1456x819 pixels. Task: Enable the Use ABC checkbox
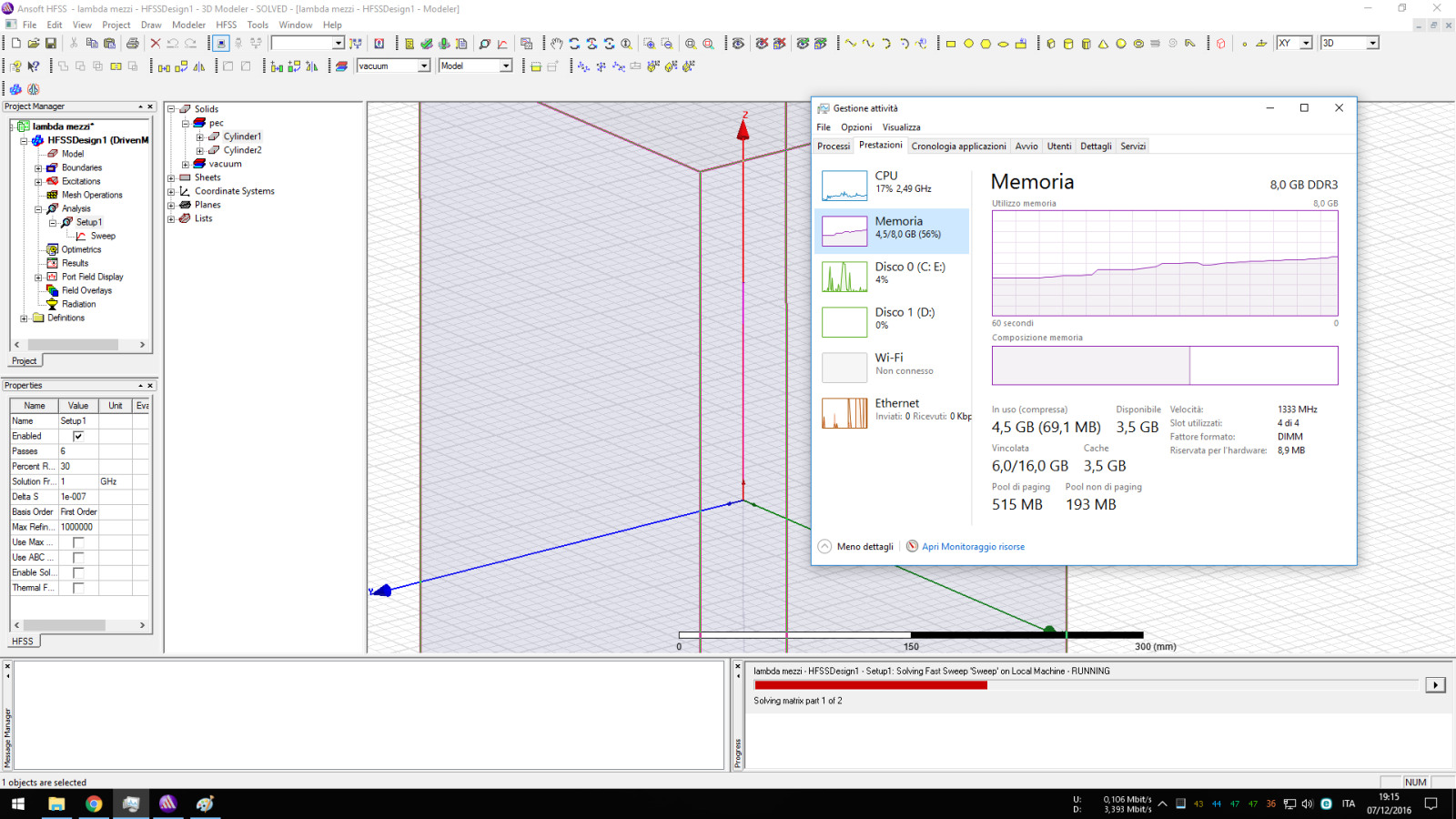(x=78, y=558)
